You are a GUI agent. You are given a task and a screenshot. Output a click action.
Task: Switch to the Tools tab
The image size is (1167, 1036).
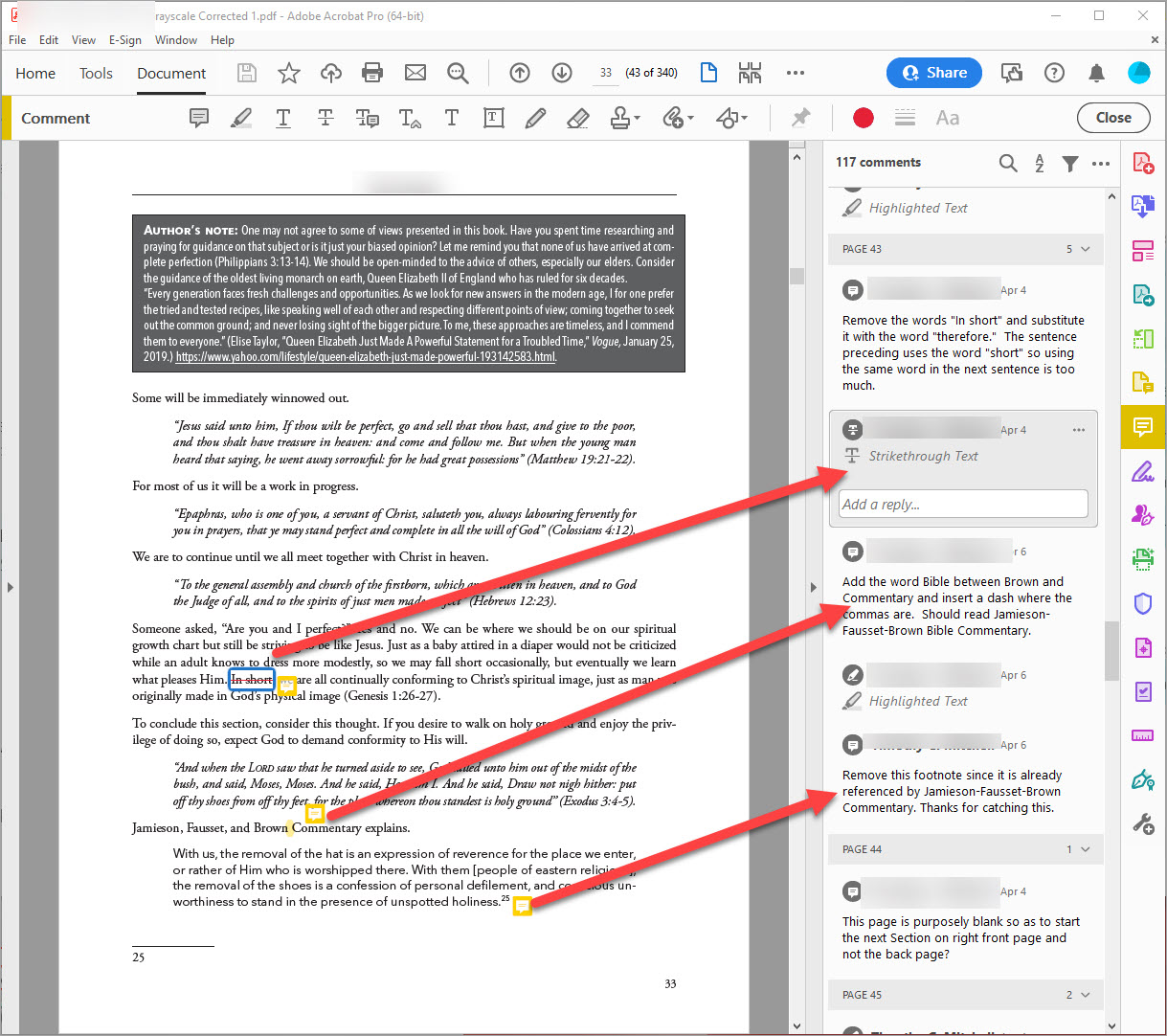pyautogui.click(x=96, y=74)
